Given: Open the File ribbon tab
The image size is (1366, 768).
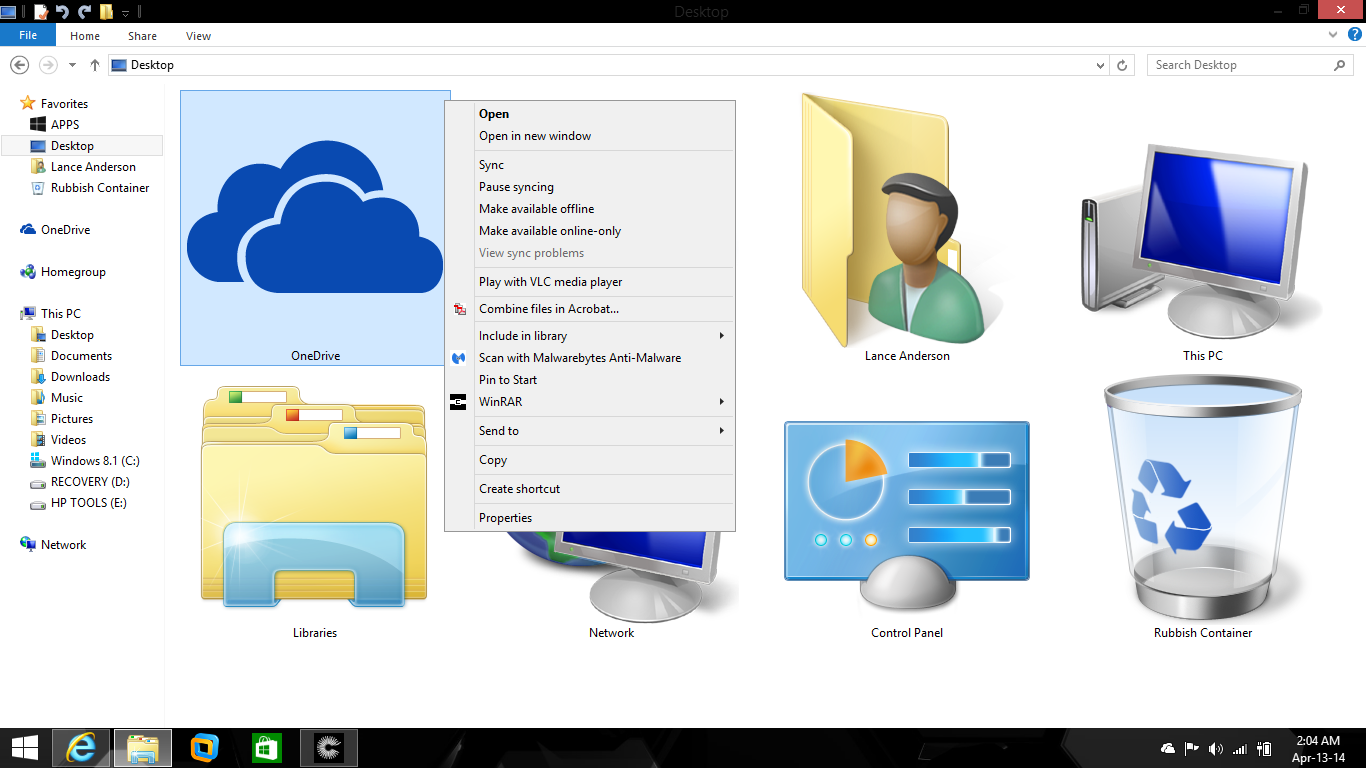Looking at the screenshot, I should click(x=28, y=35).
